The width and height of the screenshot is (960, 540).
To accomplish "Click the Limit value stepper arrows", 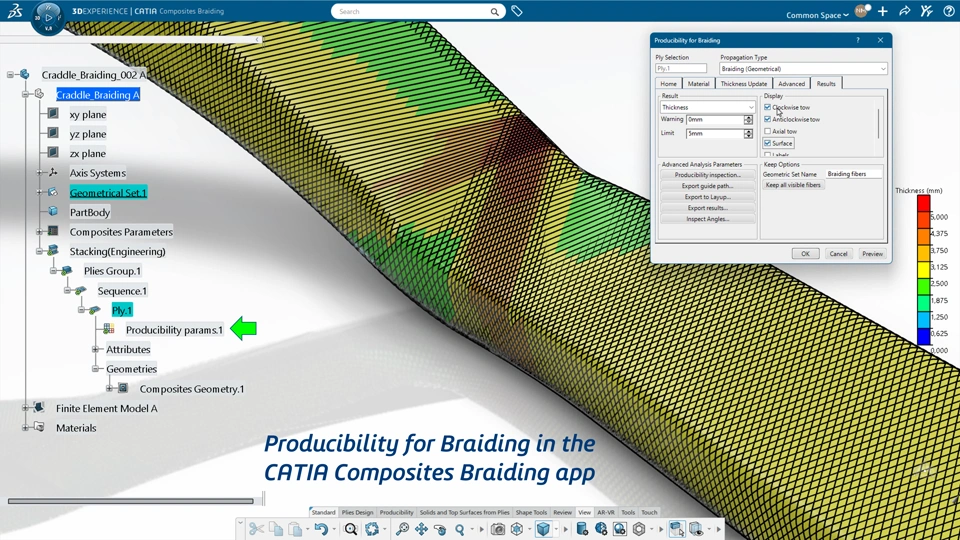I will coord(748,133).
